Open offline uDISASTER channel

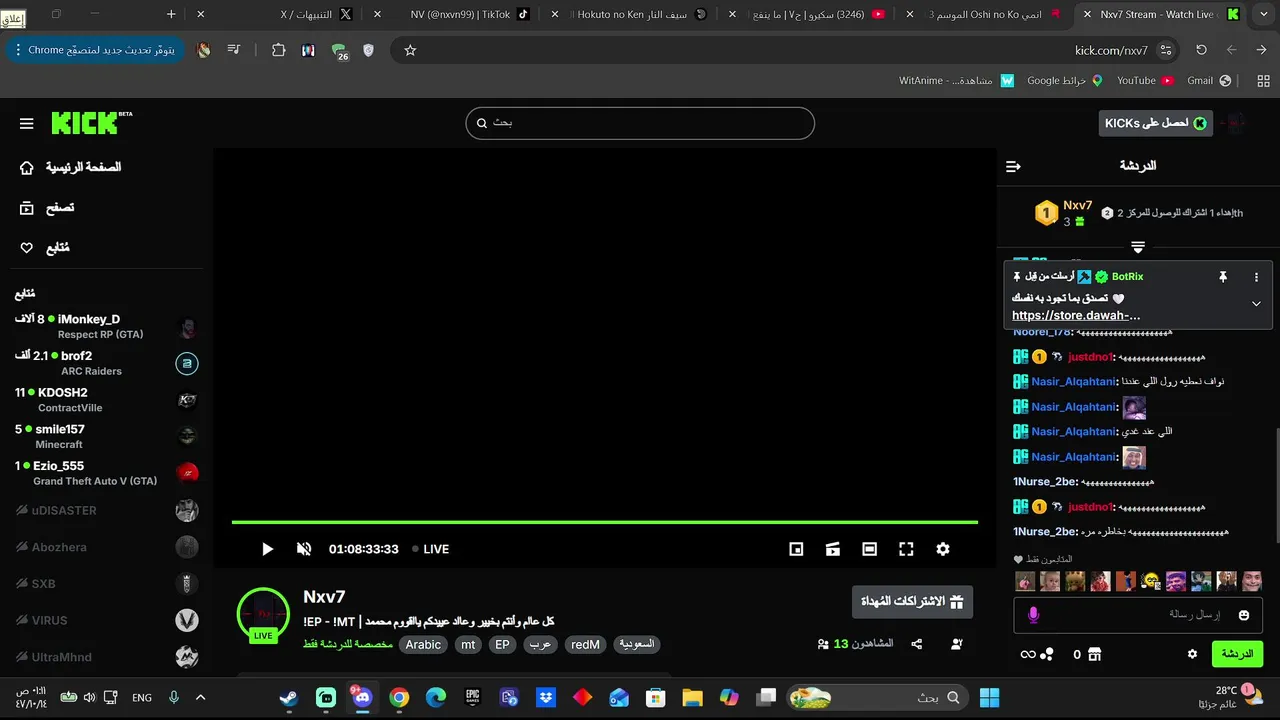point(106,511)
